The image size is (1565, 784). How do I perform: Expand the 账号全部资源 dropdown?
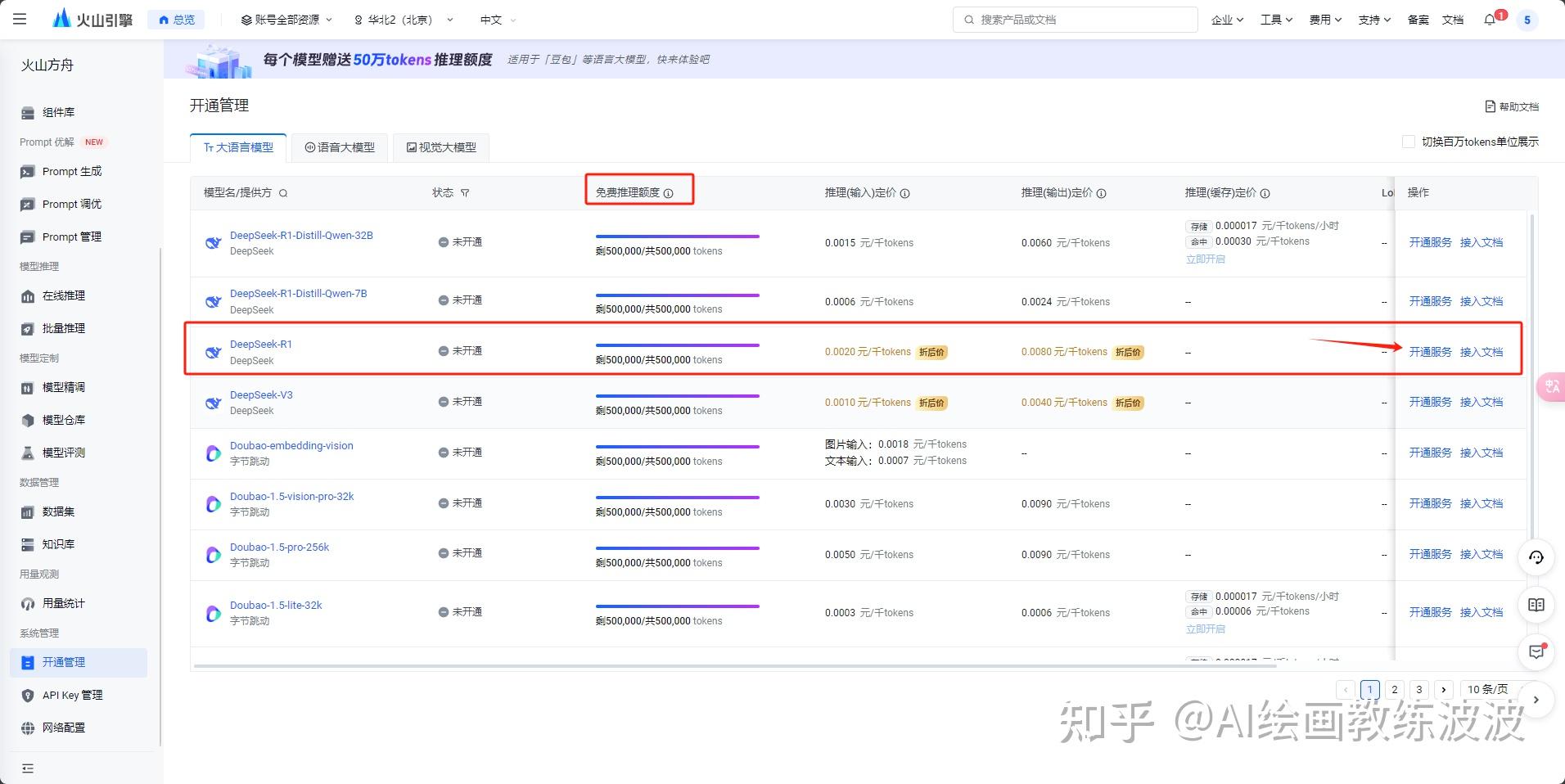[x=286, y=20]
